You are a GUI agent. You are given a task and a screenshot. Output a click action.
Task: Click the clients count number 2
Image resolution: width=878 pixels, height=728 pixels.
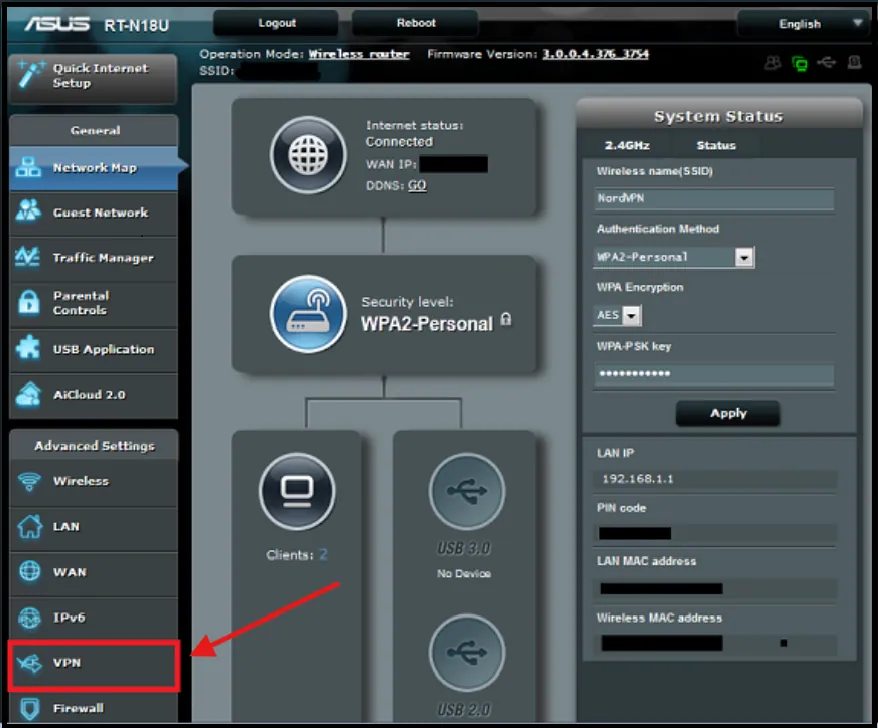[323, 555]
